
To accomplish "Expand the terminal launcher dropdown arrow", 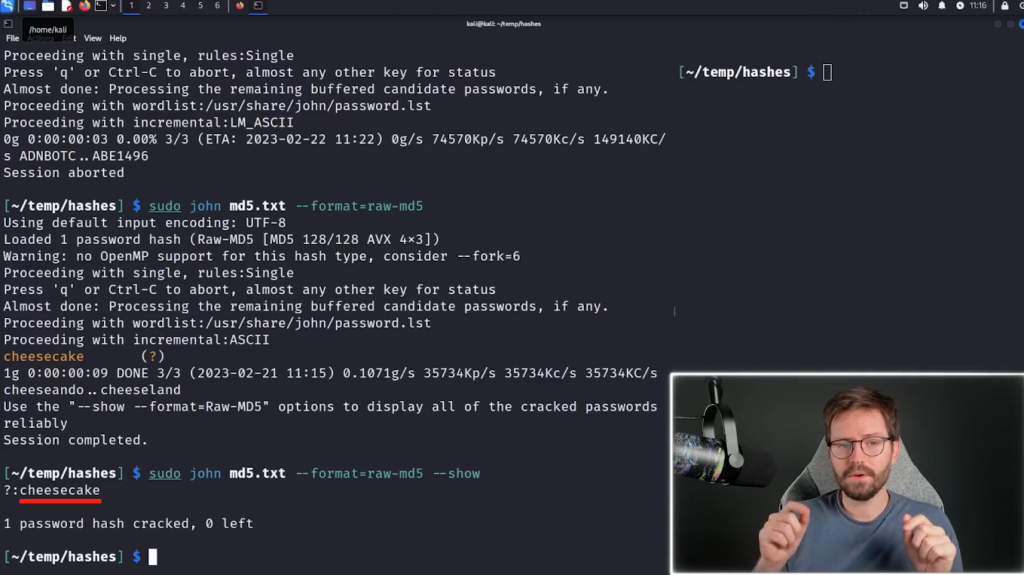I will [113, 6].
